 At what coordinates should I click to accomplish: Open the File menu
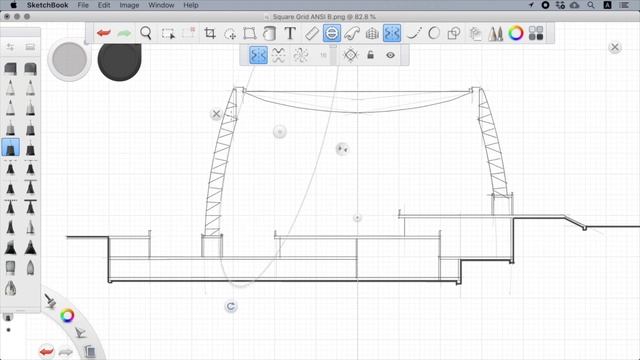pos(83,5)
